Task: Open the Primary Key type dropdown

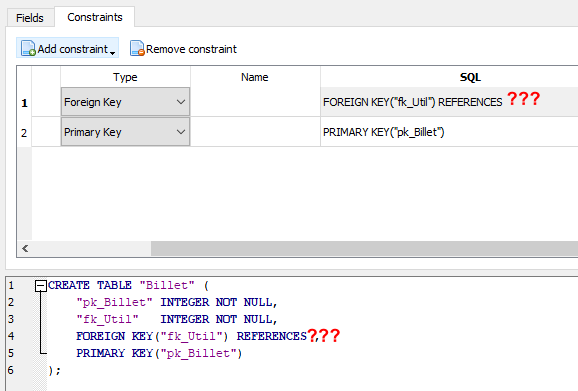Action: click(x=125, y=132)
